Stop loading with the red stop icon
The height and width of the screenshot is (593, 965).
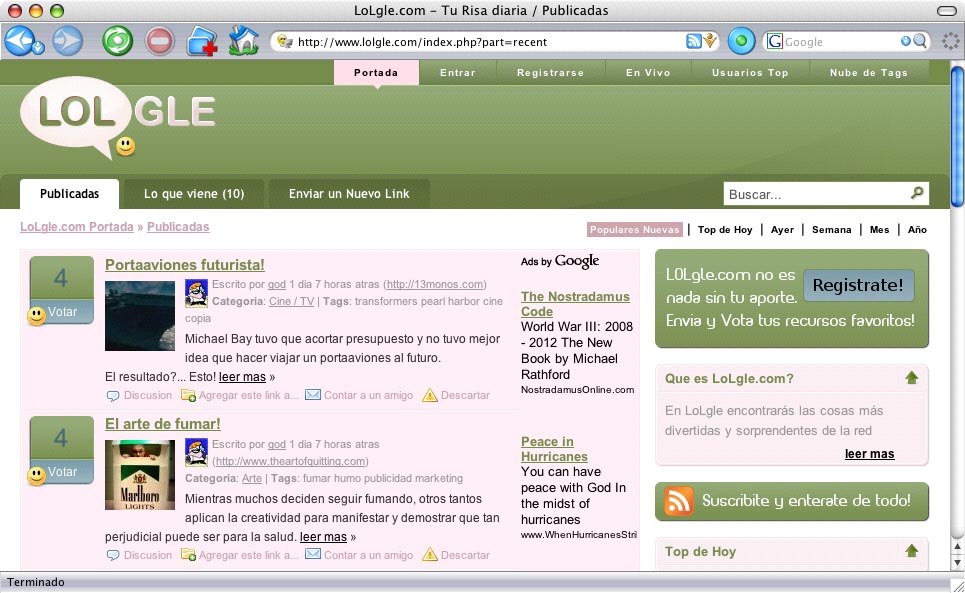(x=159, y=41)
